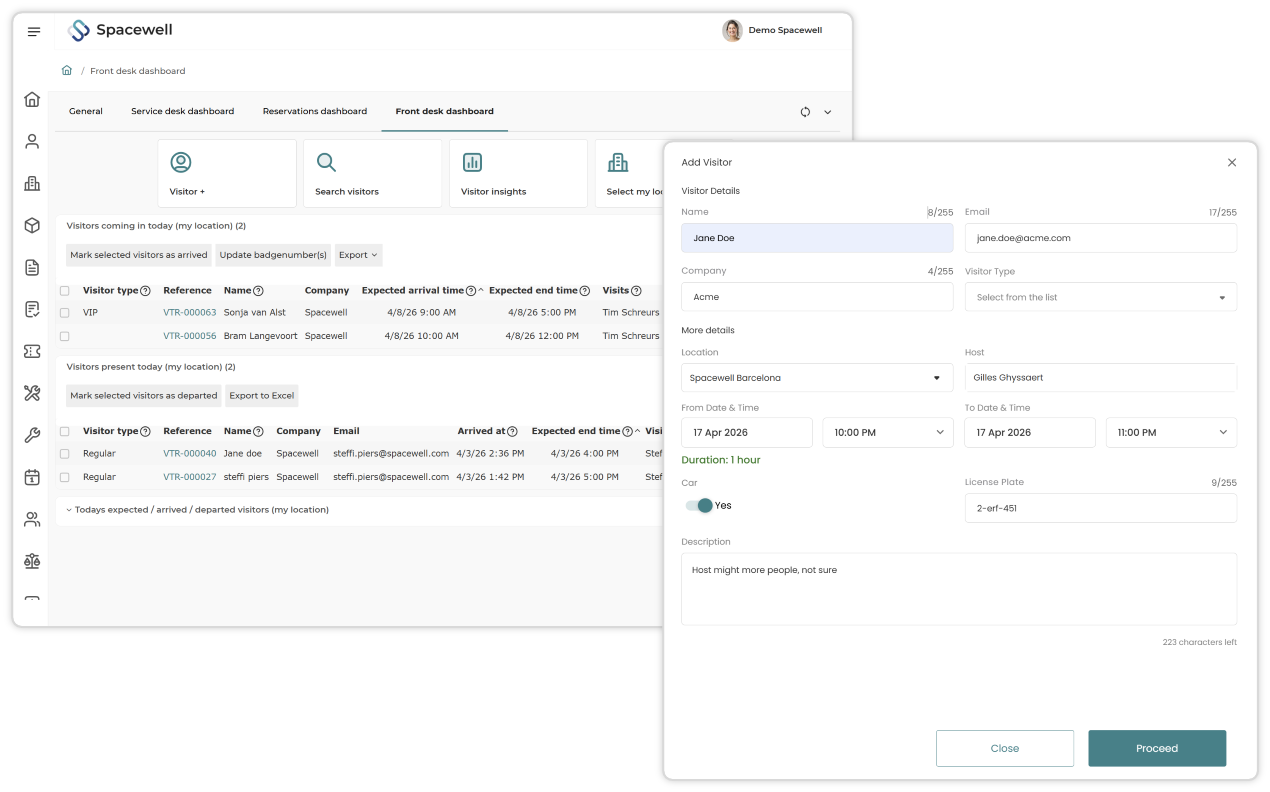
Task: Switch to the Reservations dashboard tab
Action: pyautogui.click(x=315, y=112)
